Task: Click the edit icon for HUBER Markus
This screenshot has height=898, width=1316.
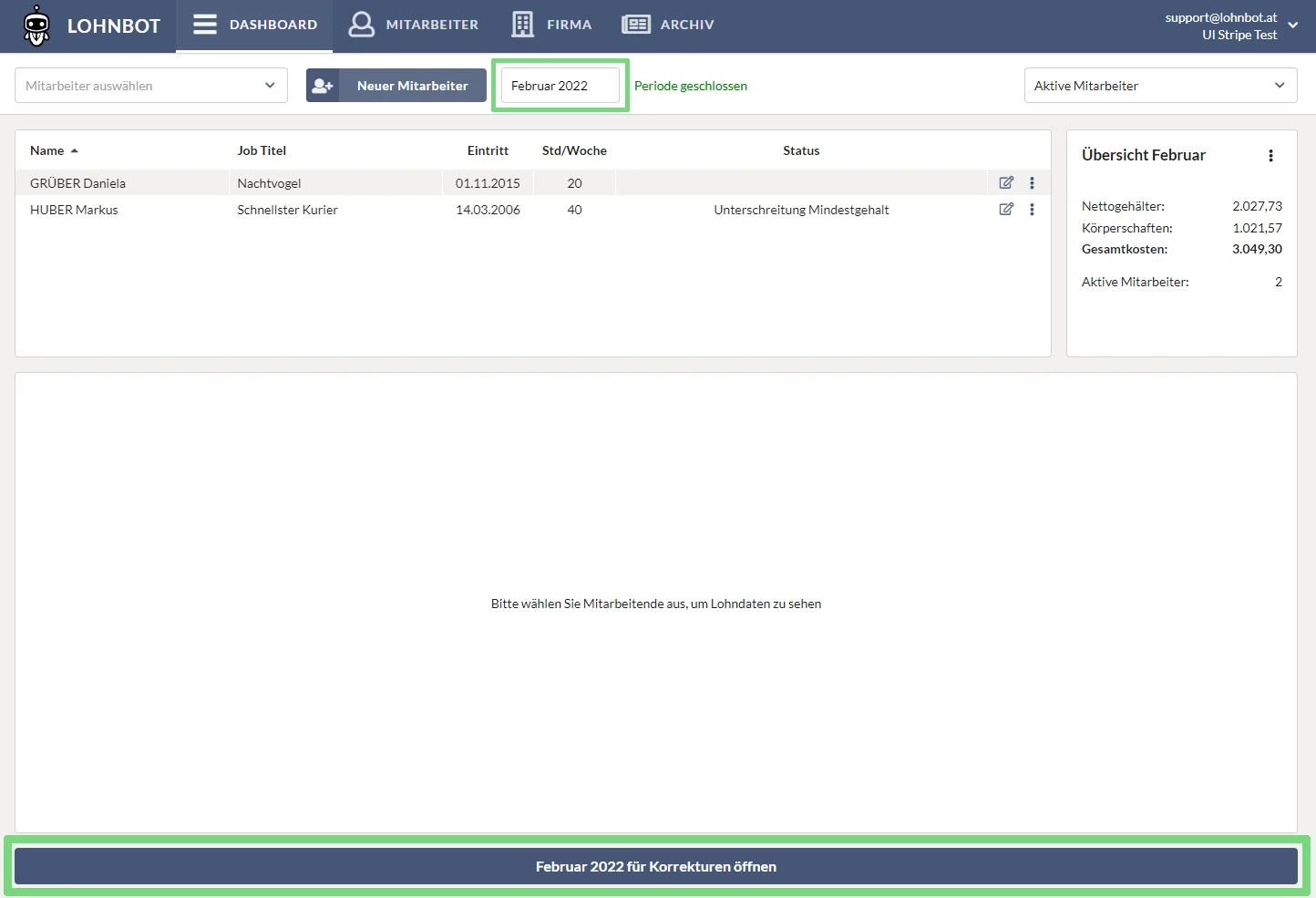Action: (x=1006, y=209)
